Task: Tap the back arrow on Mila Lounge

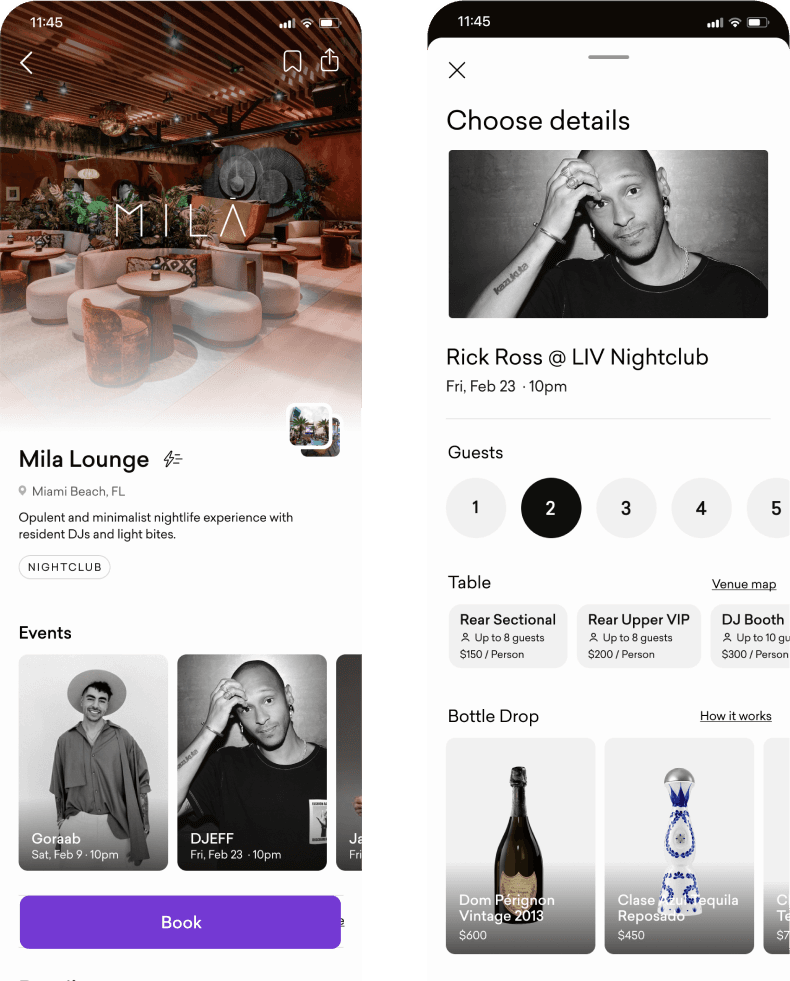Action: pyautogui.click(x=26, y=63)
